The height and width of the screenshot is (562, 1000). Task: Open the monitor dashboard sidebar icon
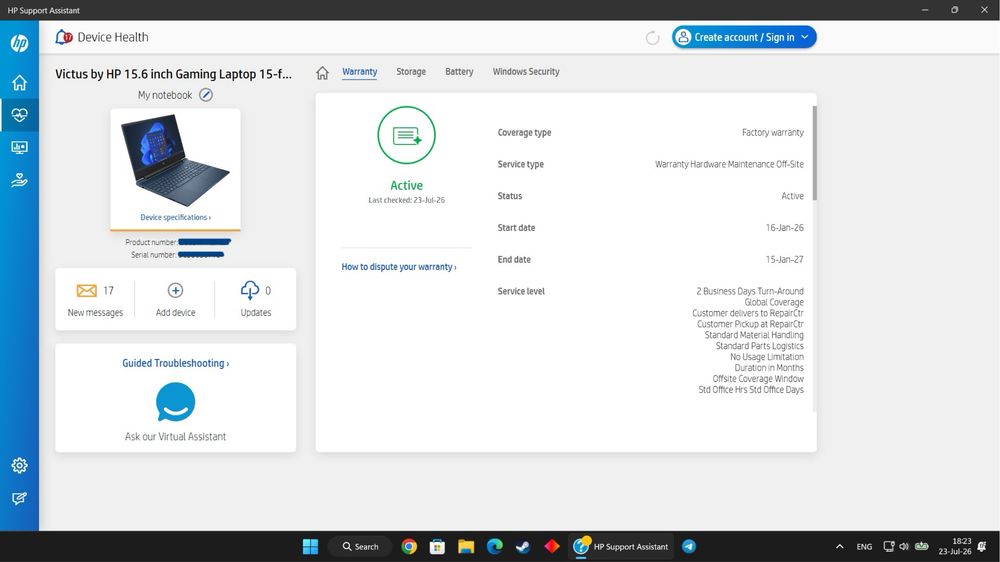tap(19, 147)
